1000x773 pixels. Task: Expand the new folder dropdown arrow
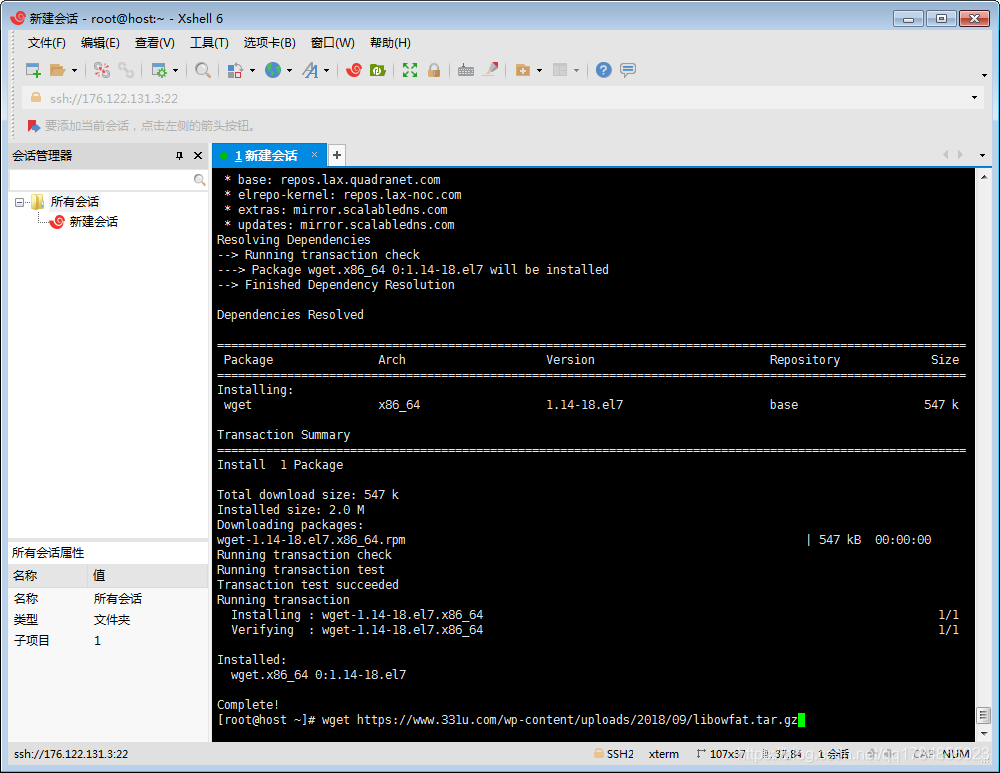540,71
